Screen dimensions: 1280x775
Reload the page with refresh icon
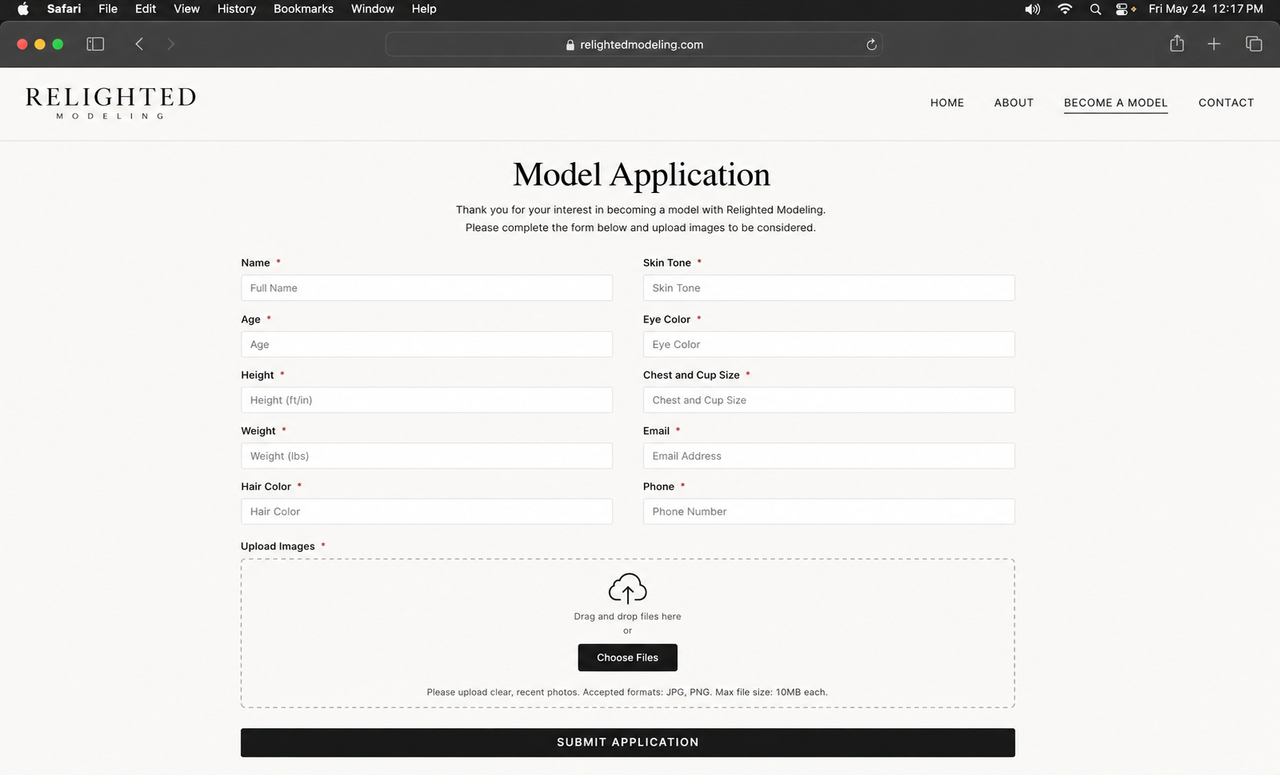pos(871,45)
